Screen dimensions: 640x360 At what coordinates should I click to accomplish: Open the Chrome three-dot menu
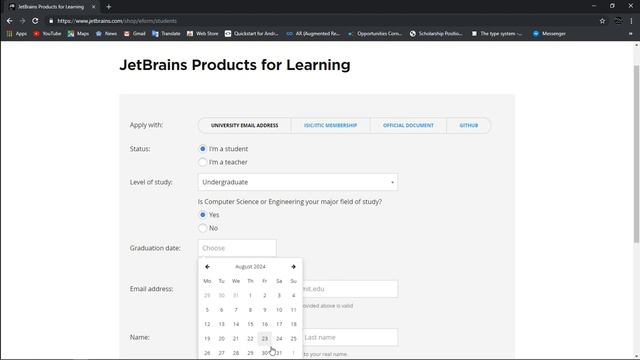pyautogui.click(x=631, y=21)
